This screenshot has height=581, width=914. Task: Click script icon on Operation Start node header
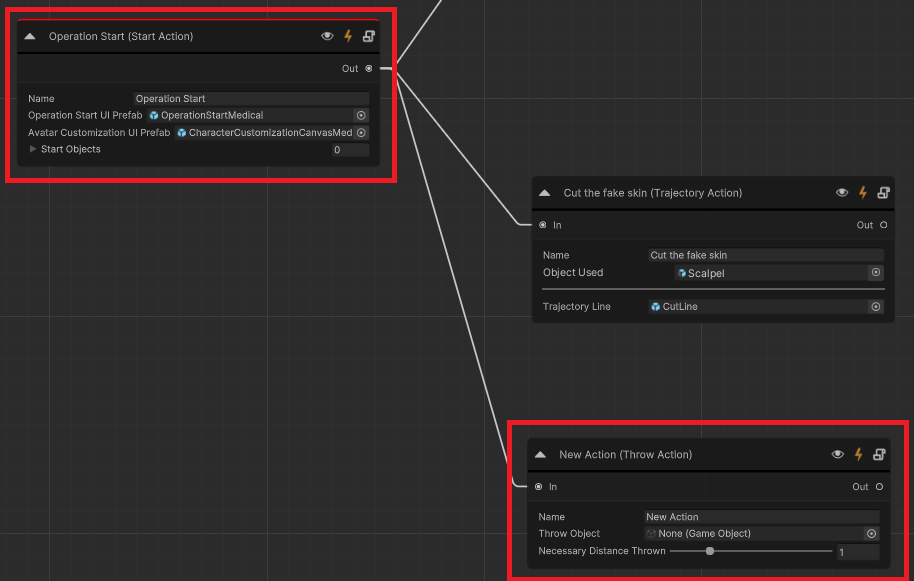[368, 36]
